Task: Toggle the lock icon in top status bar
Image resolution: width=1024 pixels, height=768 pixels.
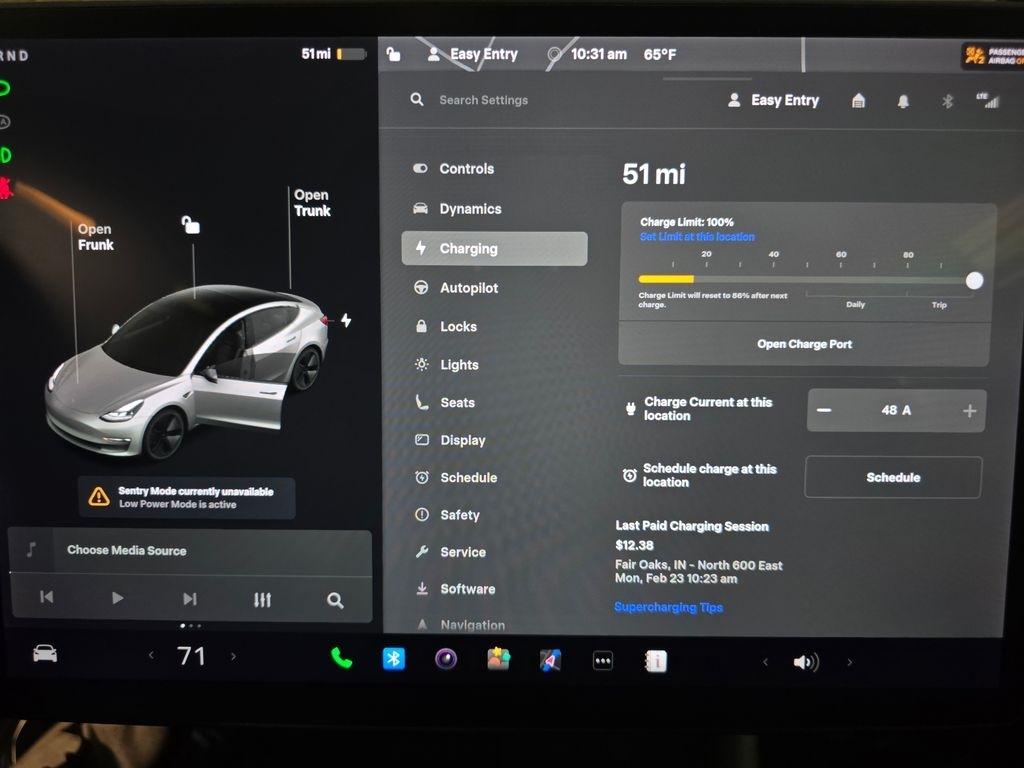Action: [394, 55]
